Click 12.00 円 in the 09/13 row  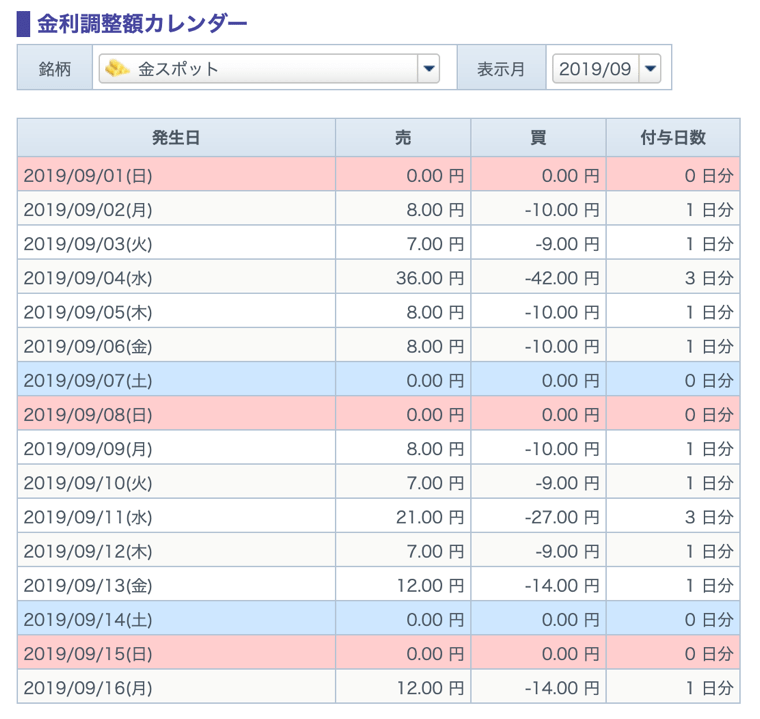point(430,586)
